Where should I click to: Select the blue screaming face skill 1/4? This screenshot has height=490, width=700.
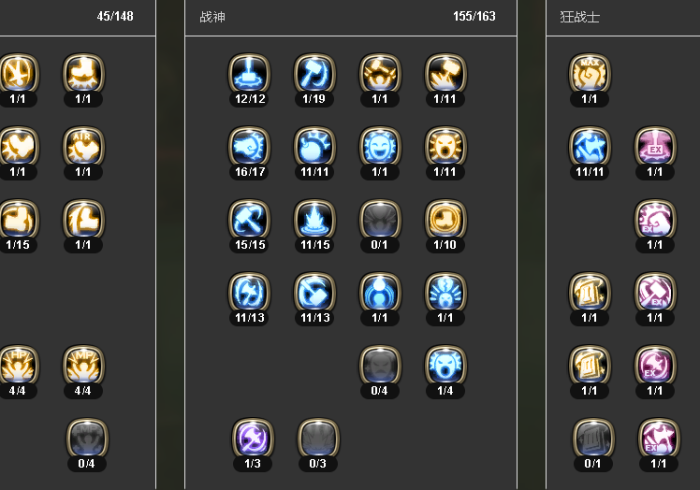tap(445, 365)
